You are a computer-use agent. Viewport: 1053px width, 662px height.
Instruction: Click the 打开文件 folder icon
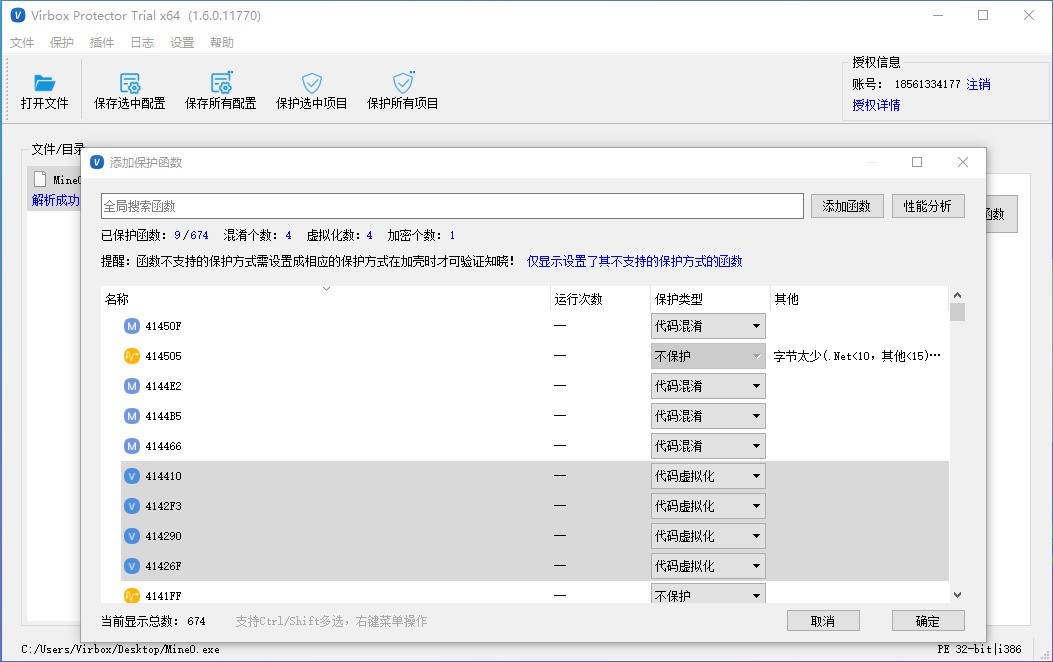(44, 83)
